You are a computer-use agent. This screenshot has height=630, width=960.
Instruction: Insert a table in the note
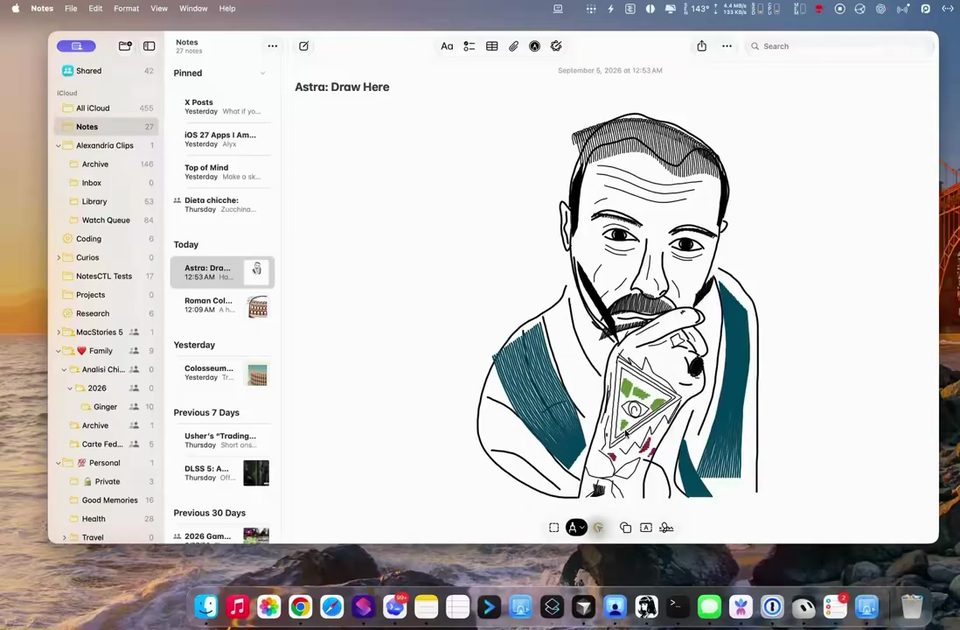pos(492,46)
